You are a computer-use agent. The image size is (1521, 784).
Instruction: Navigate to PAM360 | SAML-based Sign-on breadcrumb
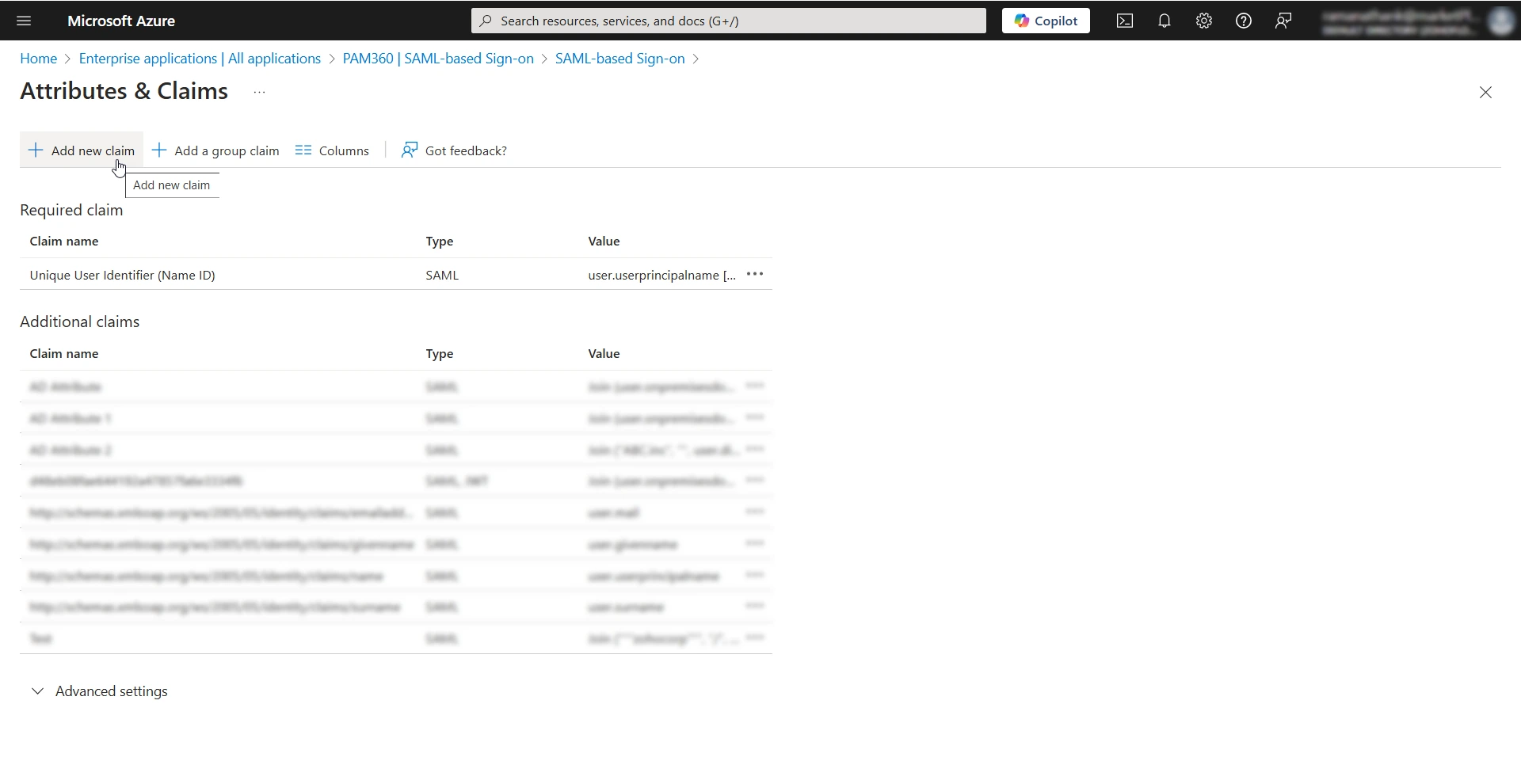438,58
